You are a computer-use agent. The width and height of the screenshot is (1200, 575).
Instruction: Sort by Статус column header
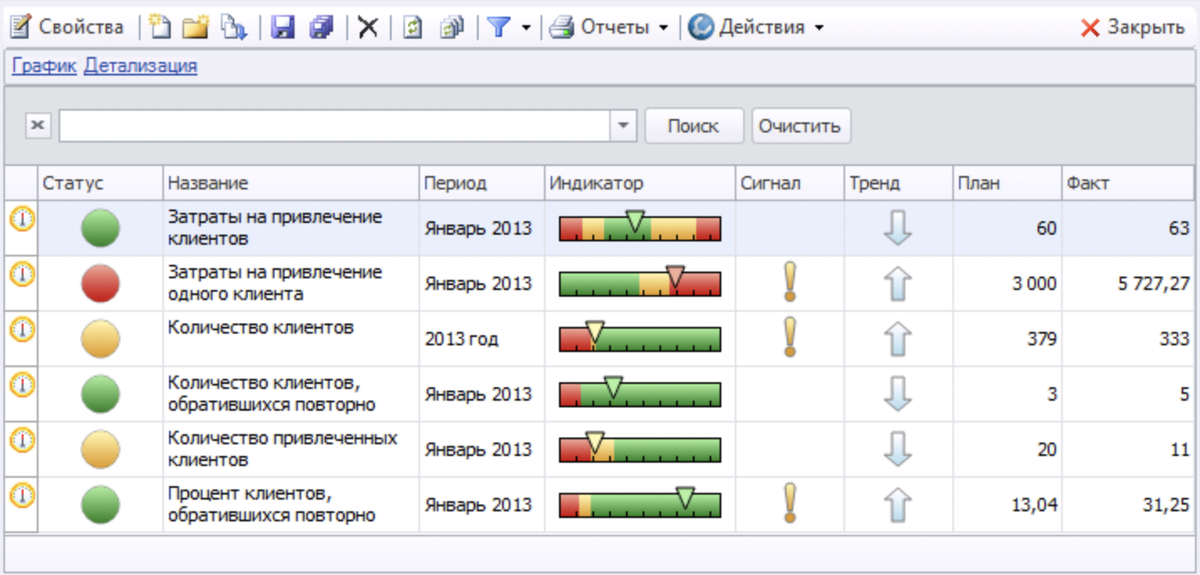click(100, 183)
